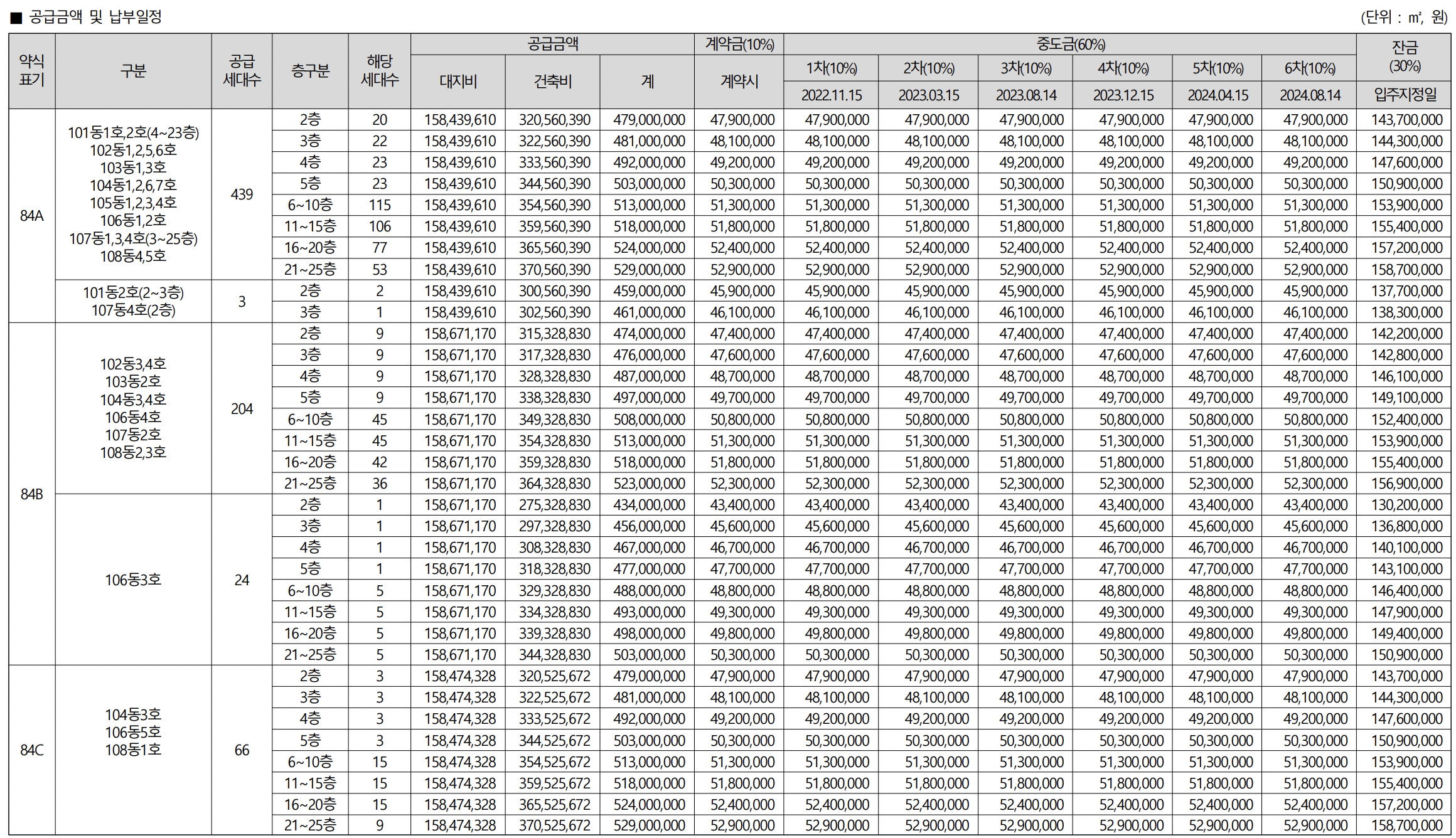
Task: Click the '대지비' sub-header
Action: (458, 82)
